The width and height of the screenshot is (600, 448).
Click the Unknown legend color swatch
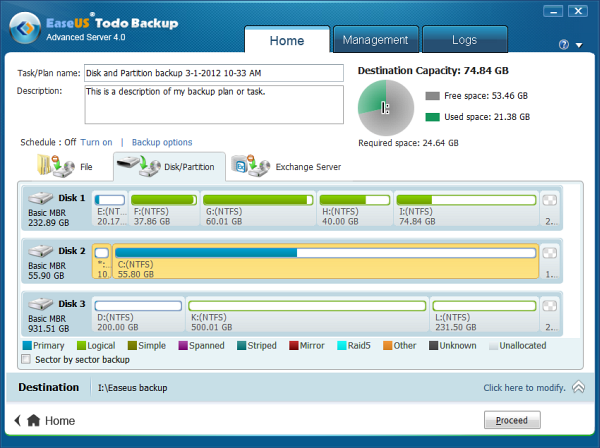click(434, 346)
